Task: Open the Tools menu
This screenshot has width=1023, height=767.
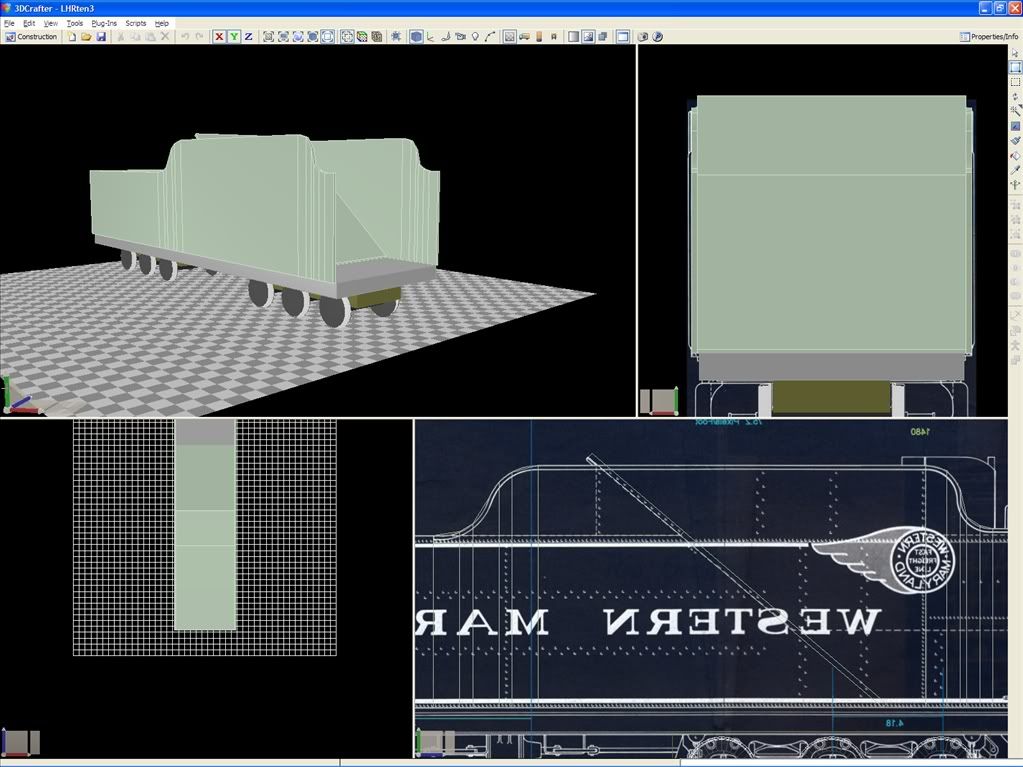Action: pyautogui.click(x=74, y=23)
